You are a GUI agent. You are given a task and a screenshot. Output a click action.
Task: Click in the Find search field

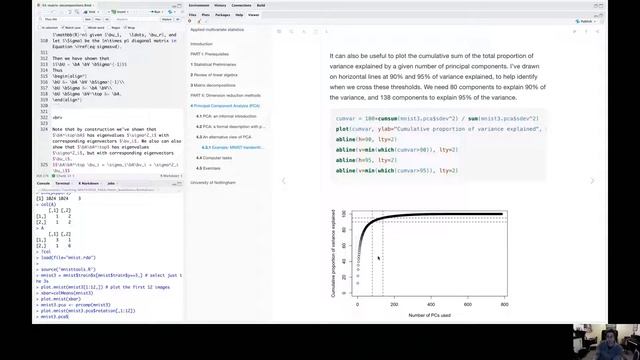point(61,19)
